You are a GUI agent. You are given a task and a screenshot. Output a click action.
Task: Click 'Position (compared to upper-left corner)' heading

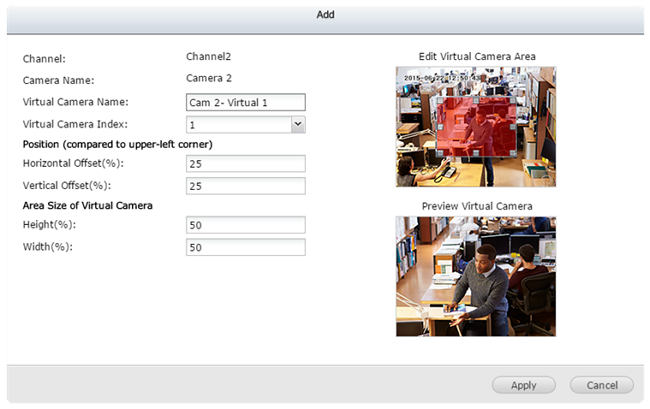118,144
